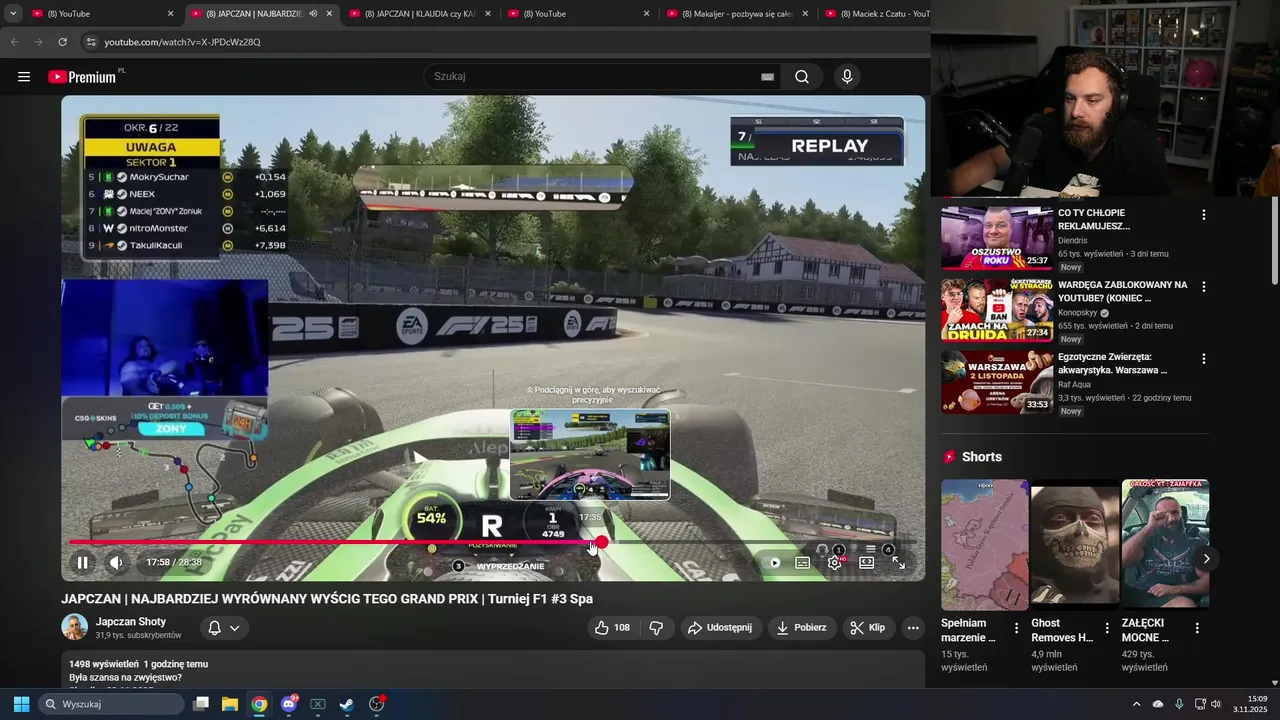Image resolution: width=1280 pixels, height=720 pixels.
Task: Show next Shorts with arrow button
Action: pos(1206,559)
